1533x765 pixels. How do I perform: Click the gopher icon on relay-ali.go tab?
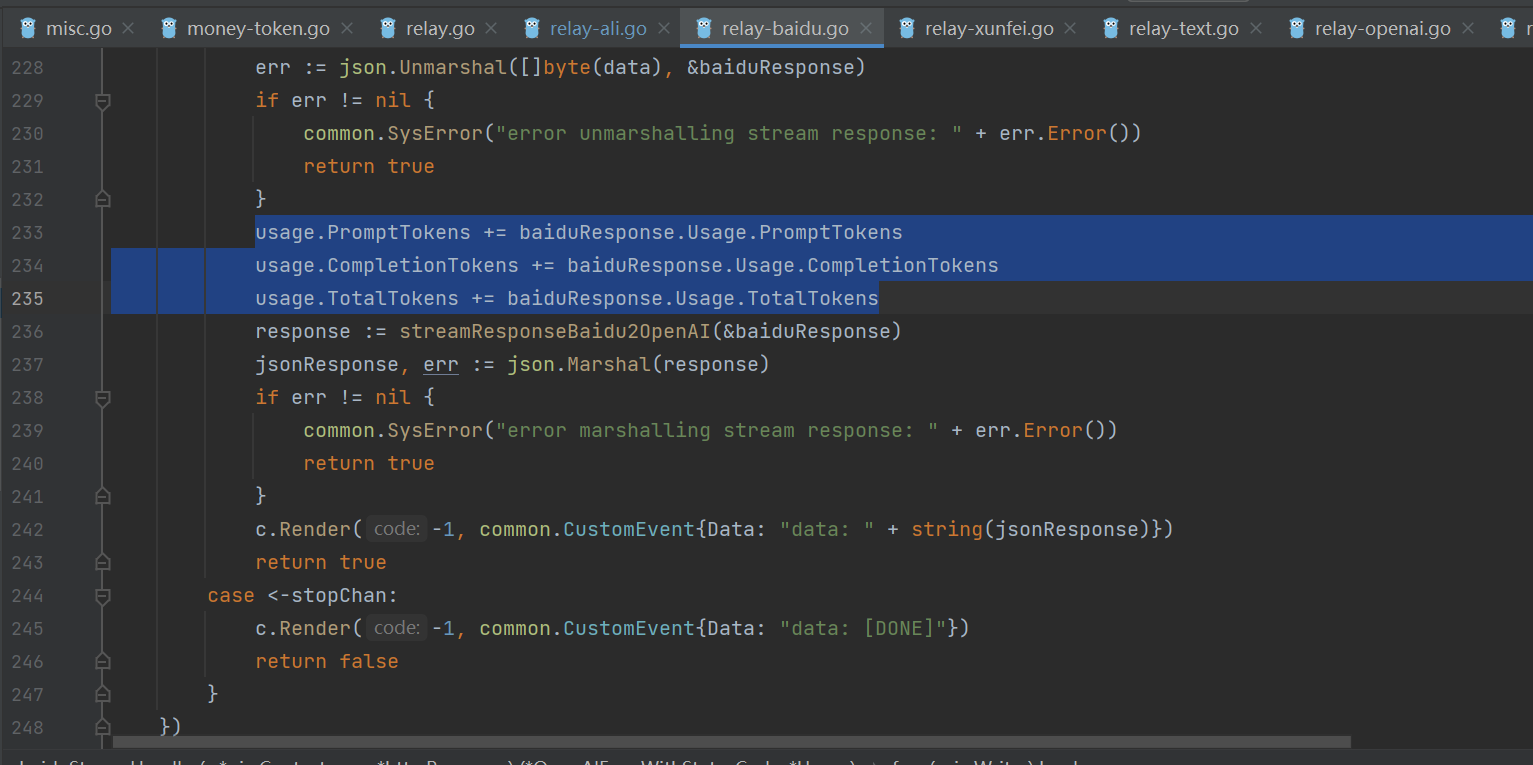click(531, 27)
